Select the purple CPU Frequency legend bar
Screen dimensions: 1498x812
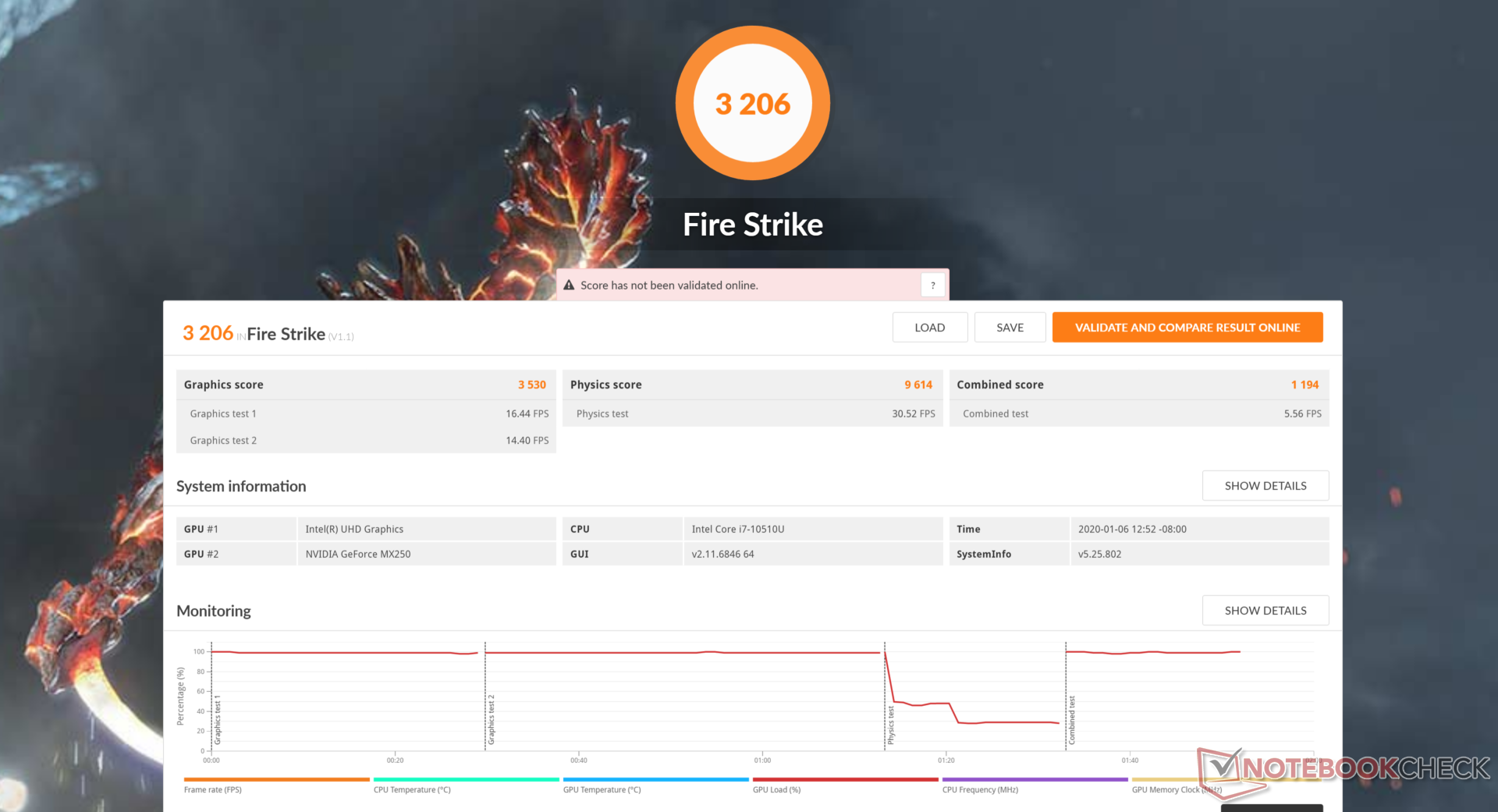tap(1035, 779)
